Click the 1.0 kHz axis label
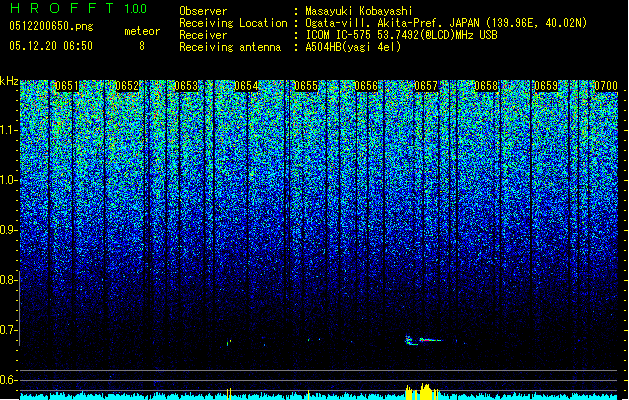629x400 pixels. [x=9, y=181]
